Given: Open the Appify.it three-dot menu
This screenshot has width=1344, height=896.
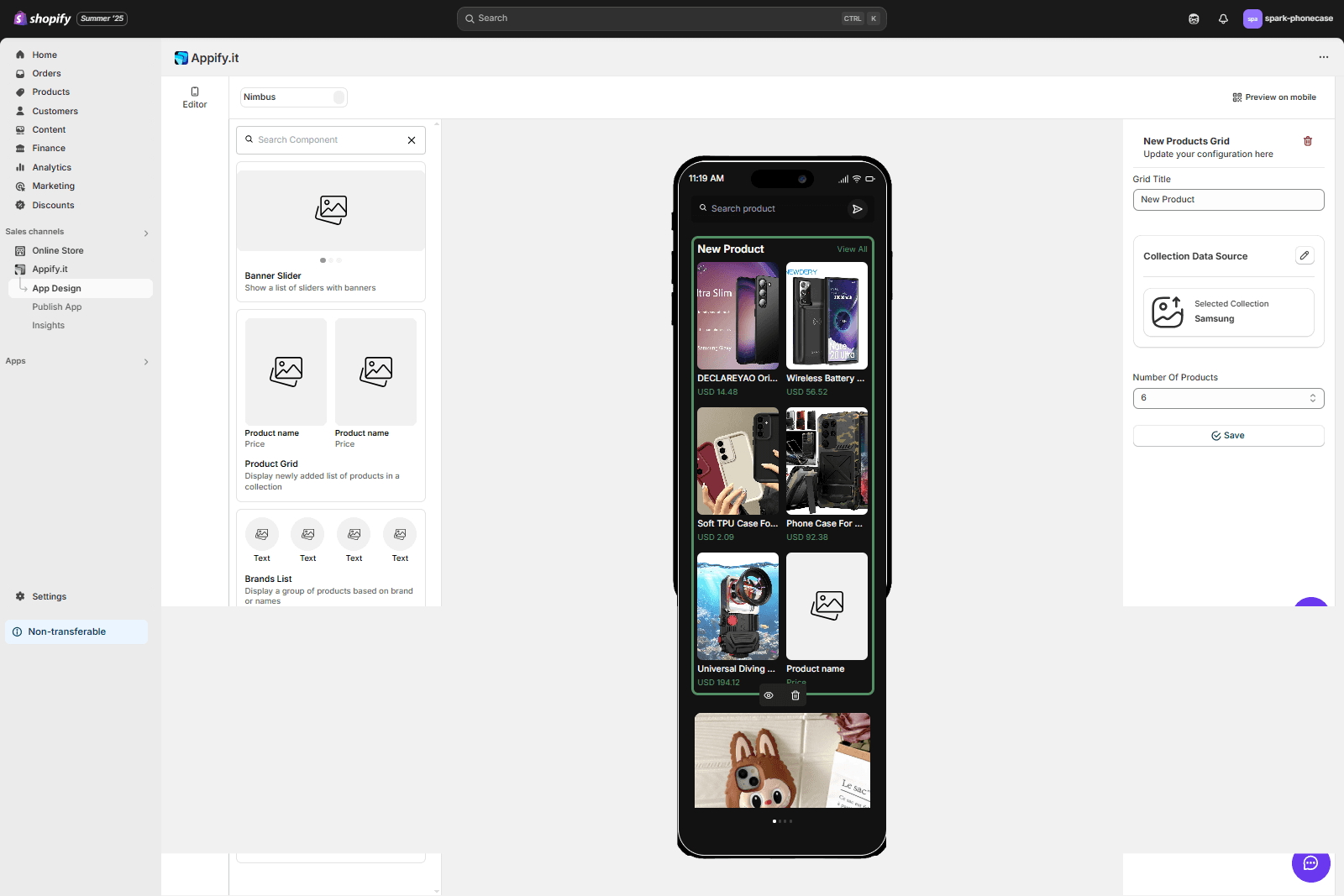Looking at the screenshot, I should (1324, 57).
